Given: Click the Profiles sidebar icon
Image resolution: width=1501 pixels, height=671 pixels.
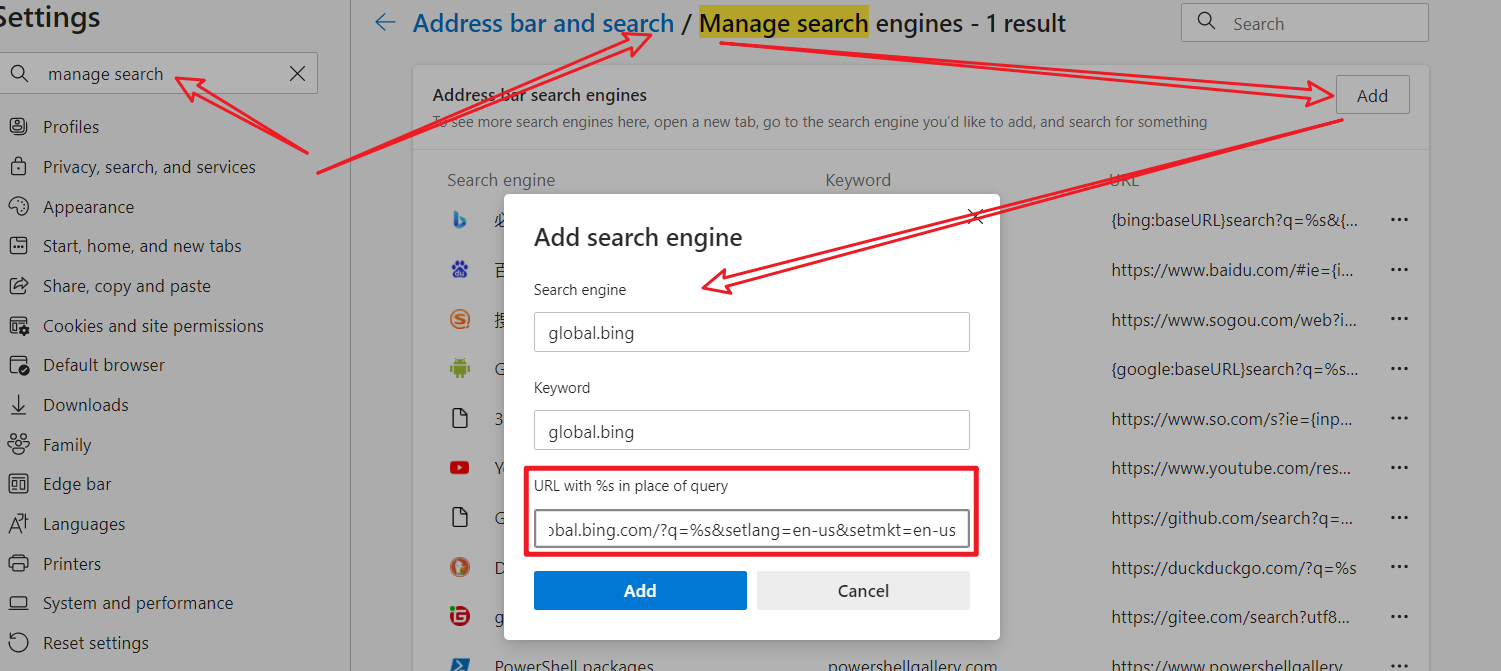Looking at the screenshot, I should click(x=18, y=127).
